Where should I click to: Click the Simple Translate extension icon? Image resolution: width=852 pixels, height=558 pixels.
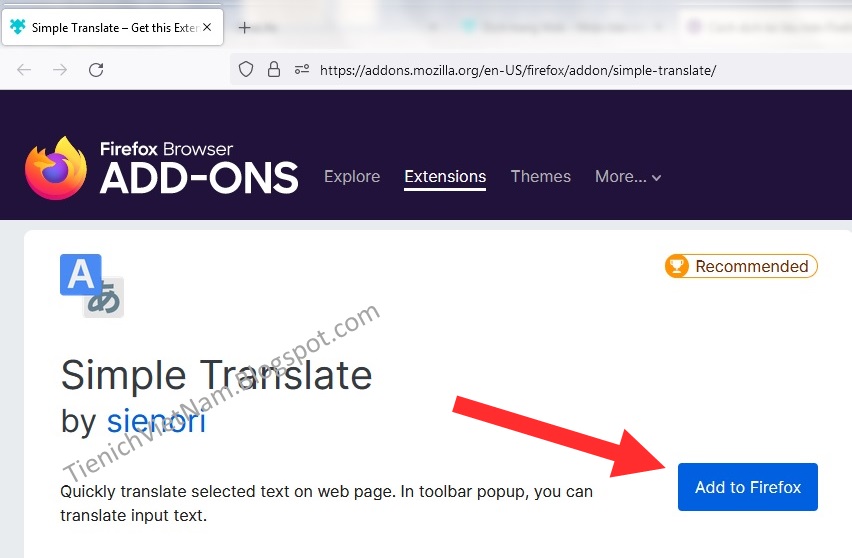tap(92, 286)
